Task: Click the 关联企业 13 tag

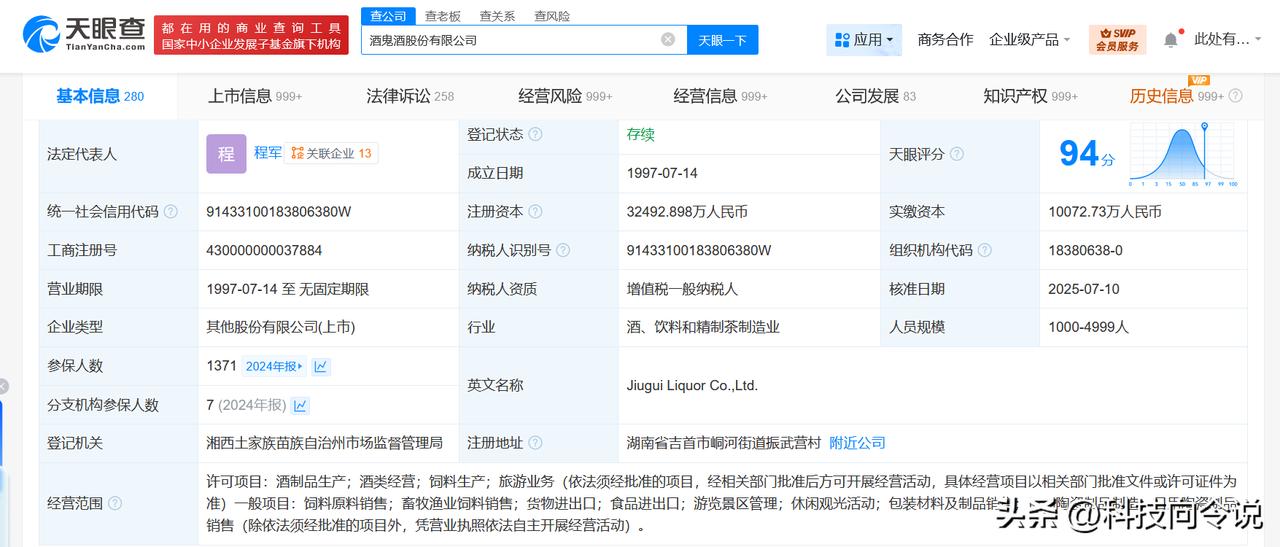Action: point(332,153)
